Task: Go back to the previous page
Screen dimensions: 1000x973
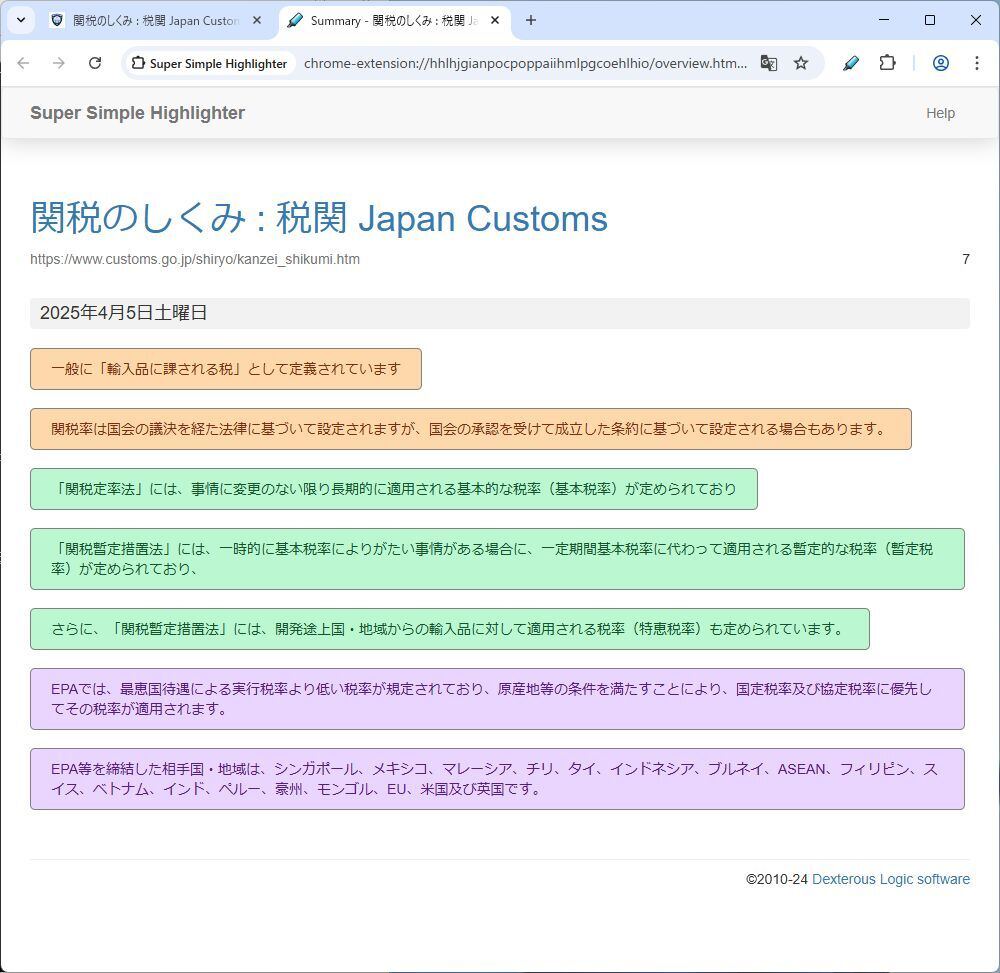Action: (x=24, y=63)
